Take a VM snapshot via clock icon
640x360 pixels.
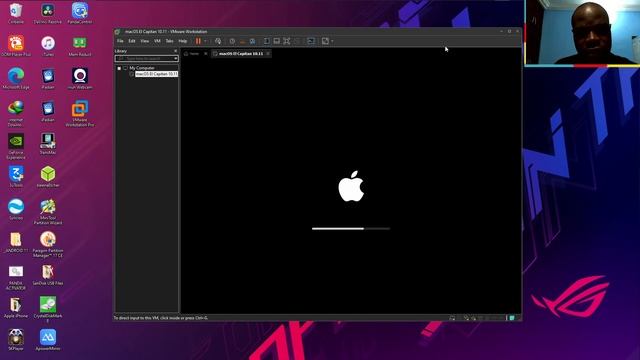(x=232, y=41)
